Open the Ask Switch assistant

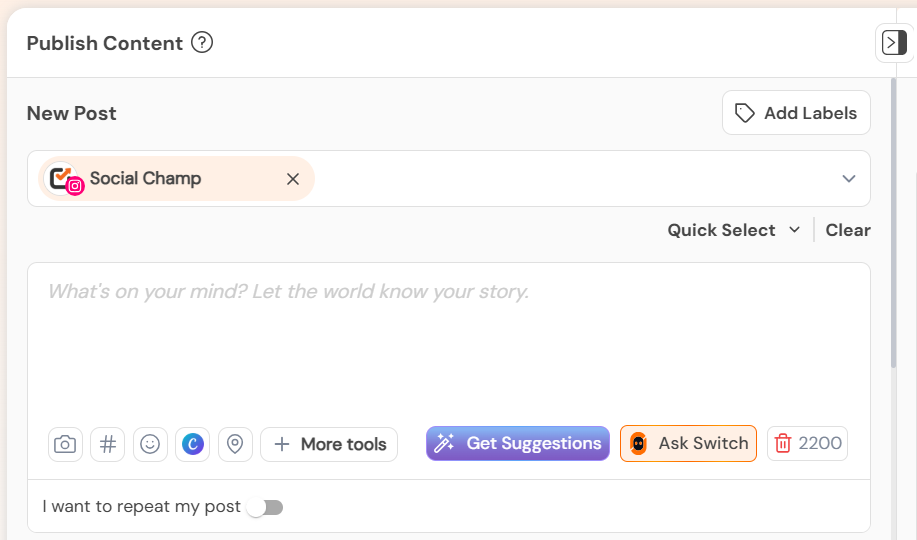[x=688, y=443]
